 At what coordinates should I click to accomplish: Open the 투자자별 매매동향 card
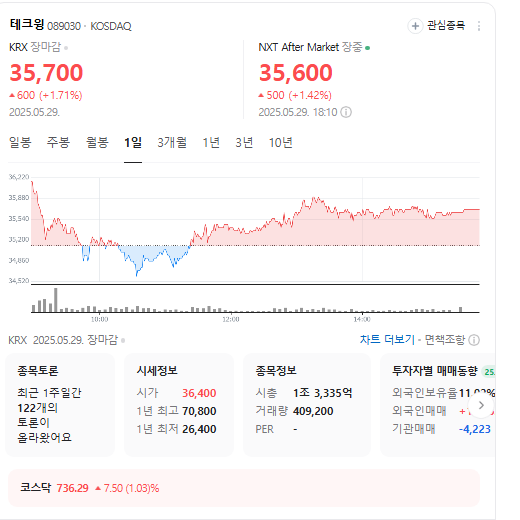click(438, 405)
